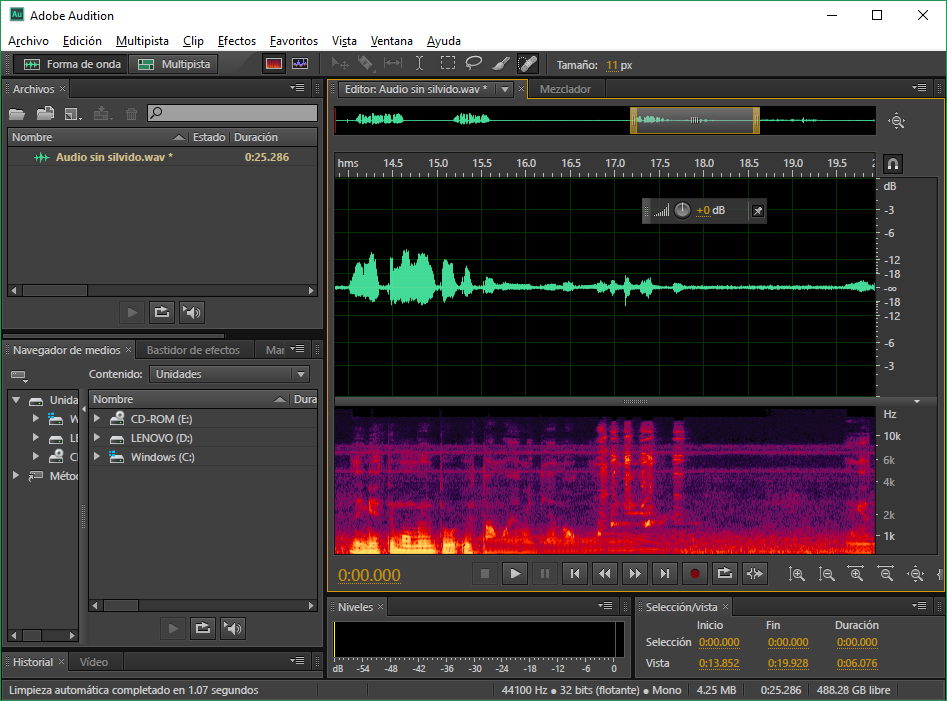Screen dimensions: 947x701
Task: Toggle Loop Preview in Archivos panel
Action: click(x=162, y=312)
